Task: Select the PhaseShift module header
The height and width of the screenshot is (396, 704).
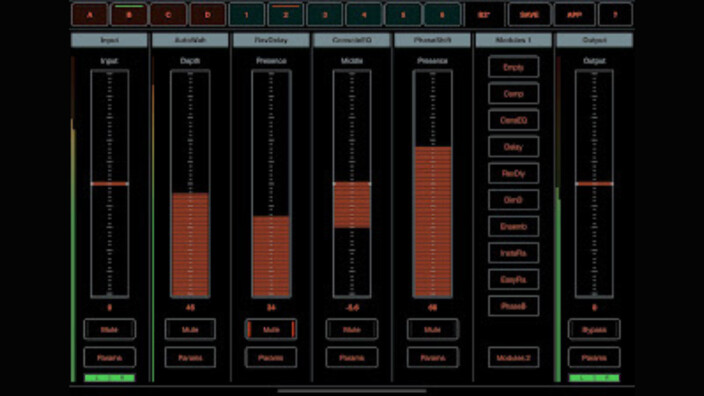Action: point(432,40)
